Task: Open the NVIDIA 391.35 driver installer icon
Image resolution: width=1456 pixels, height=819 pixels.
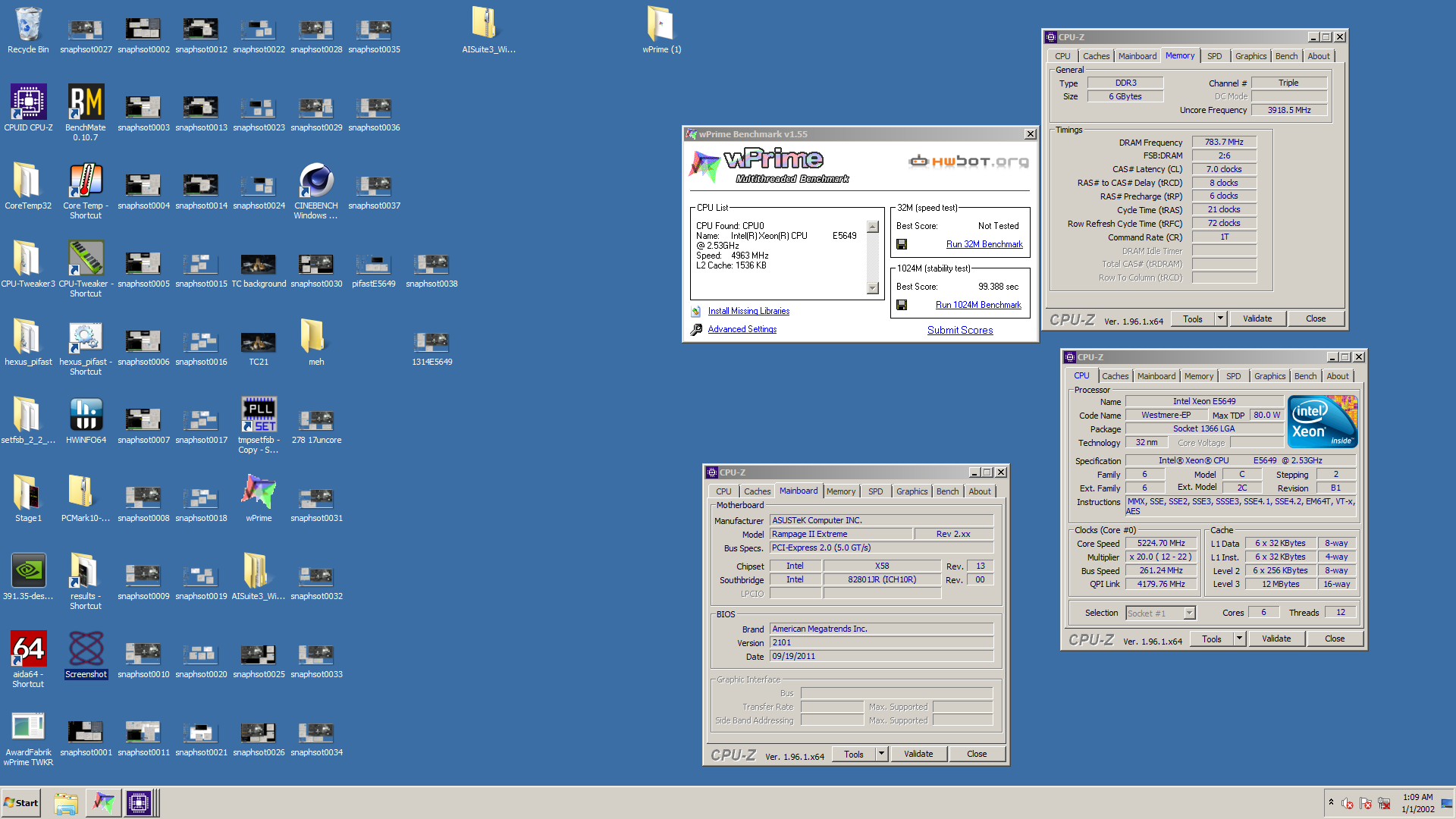Action: click(28, 576)
